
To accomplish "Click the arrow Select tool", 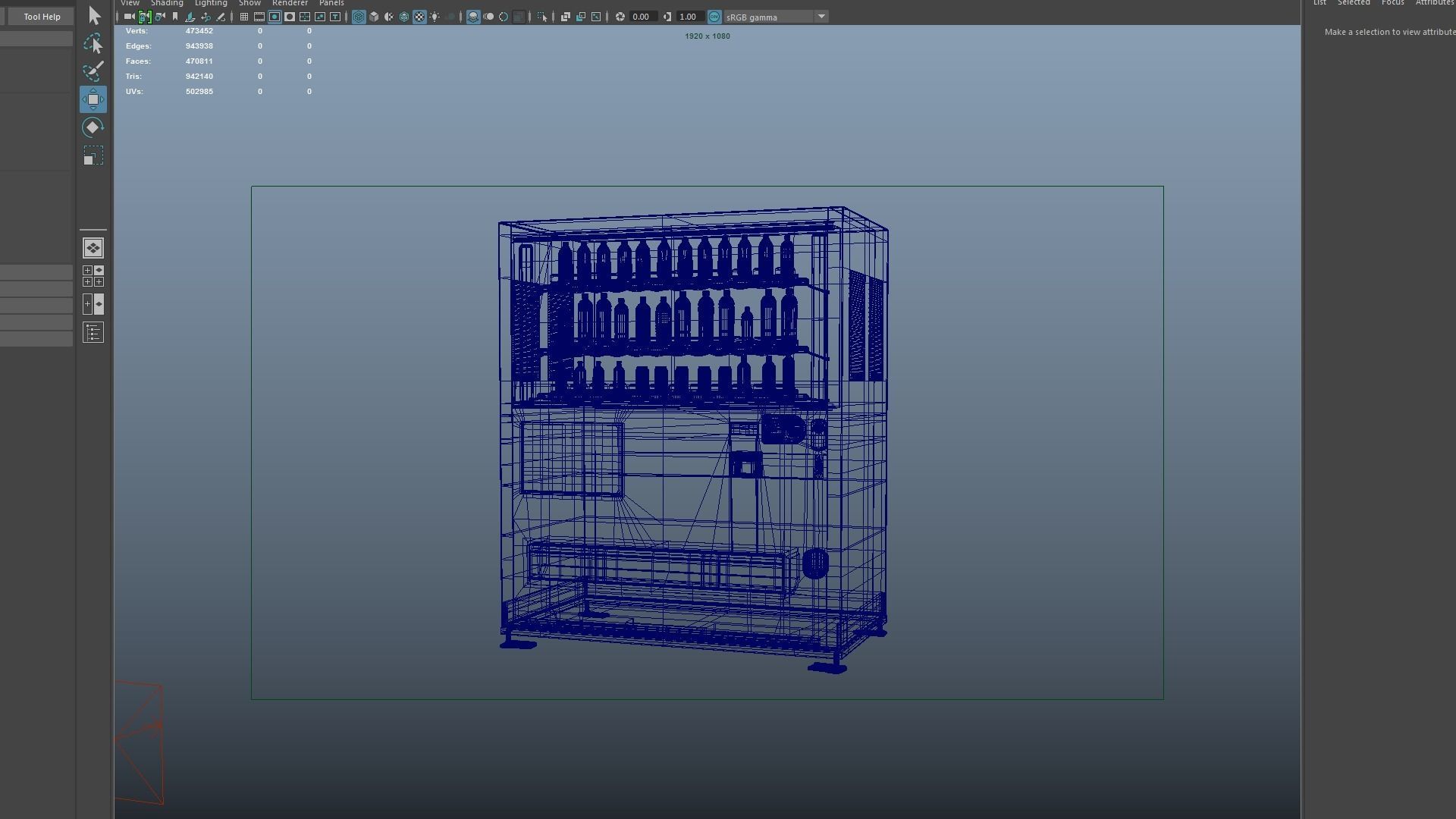I will click(94, 16).
